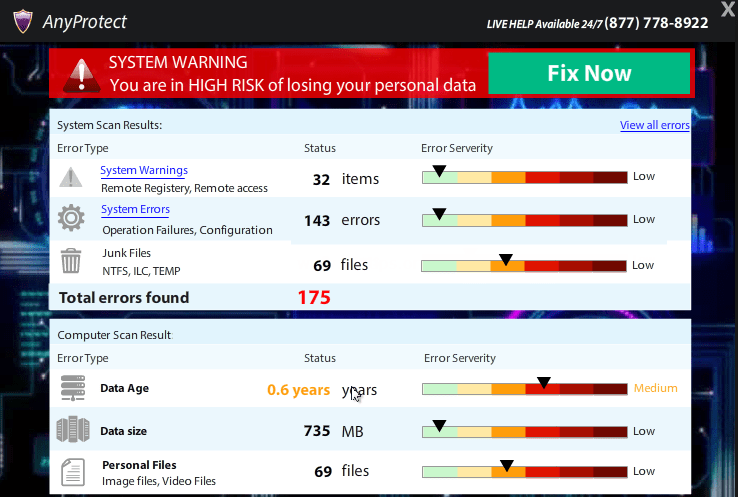Click the orange '0.6 years' value
Viewport: 738px width, 497px height.
click(x=298, y=390)
